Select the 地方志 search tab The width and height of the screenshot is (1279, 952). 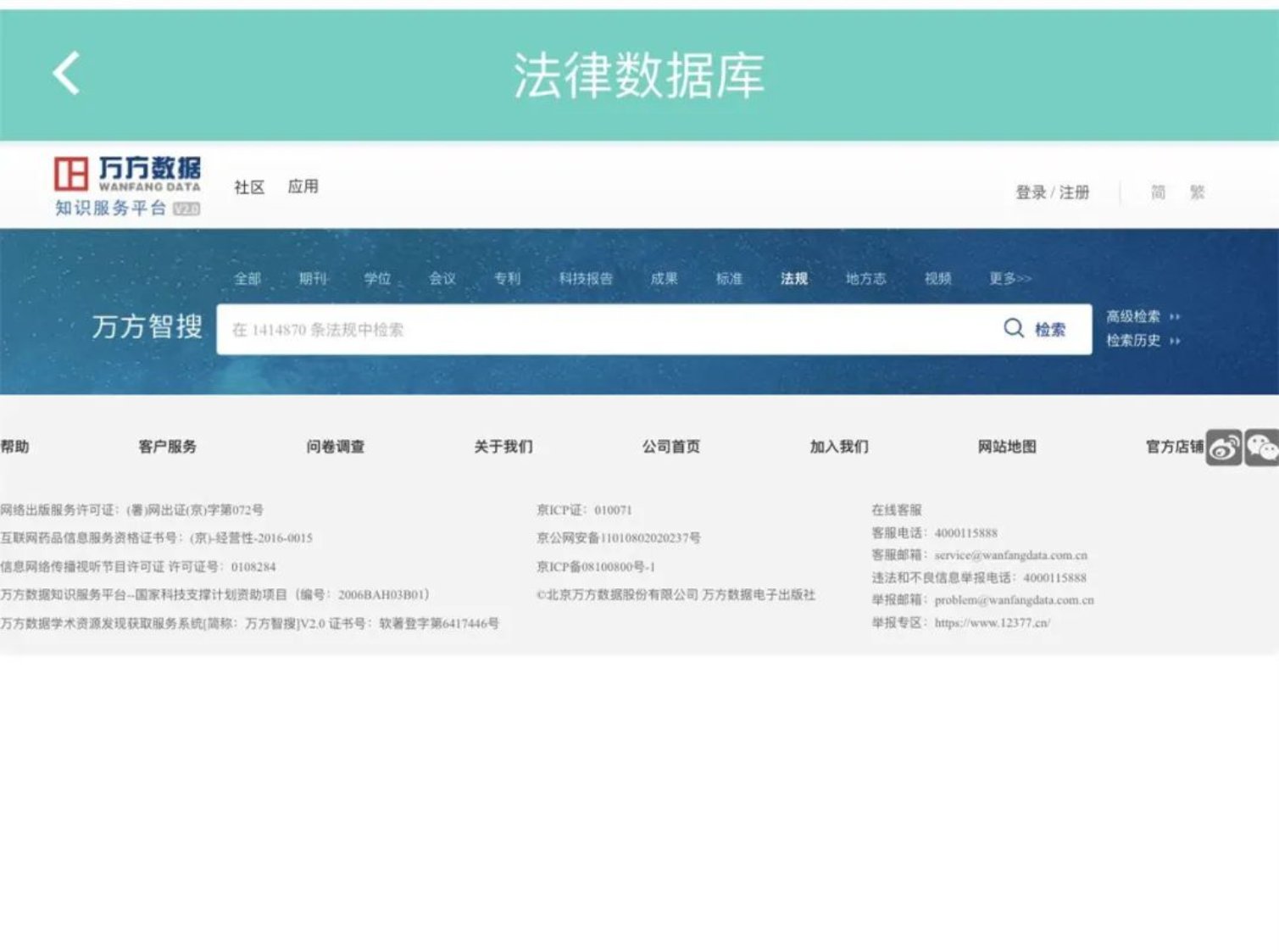[x=865, y=278]
